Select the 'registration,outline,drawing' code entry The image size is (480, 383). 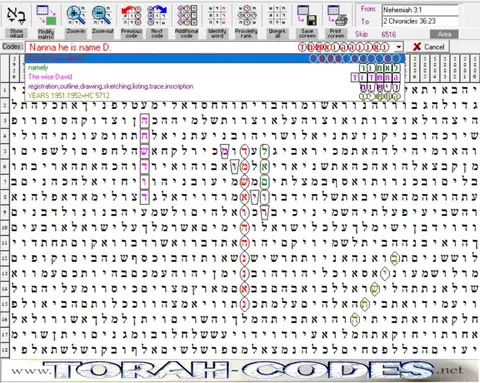coord(215,86)
